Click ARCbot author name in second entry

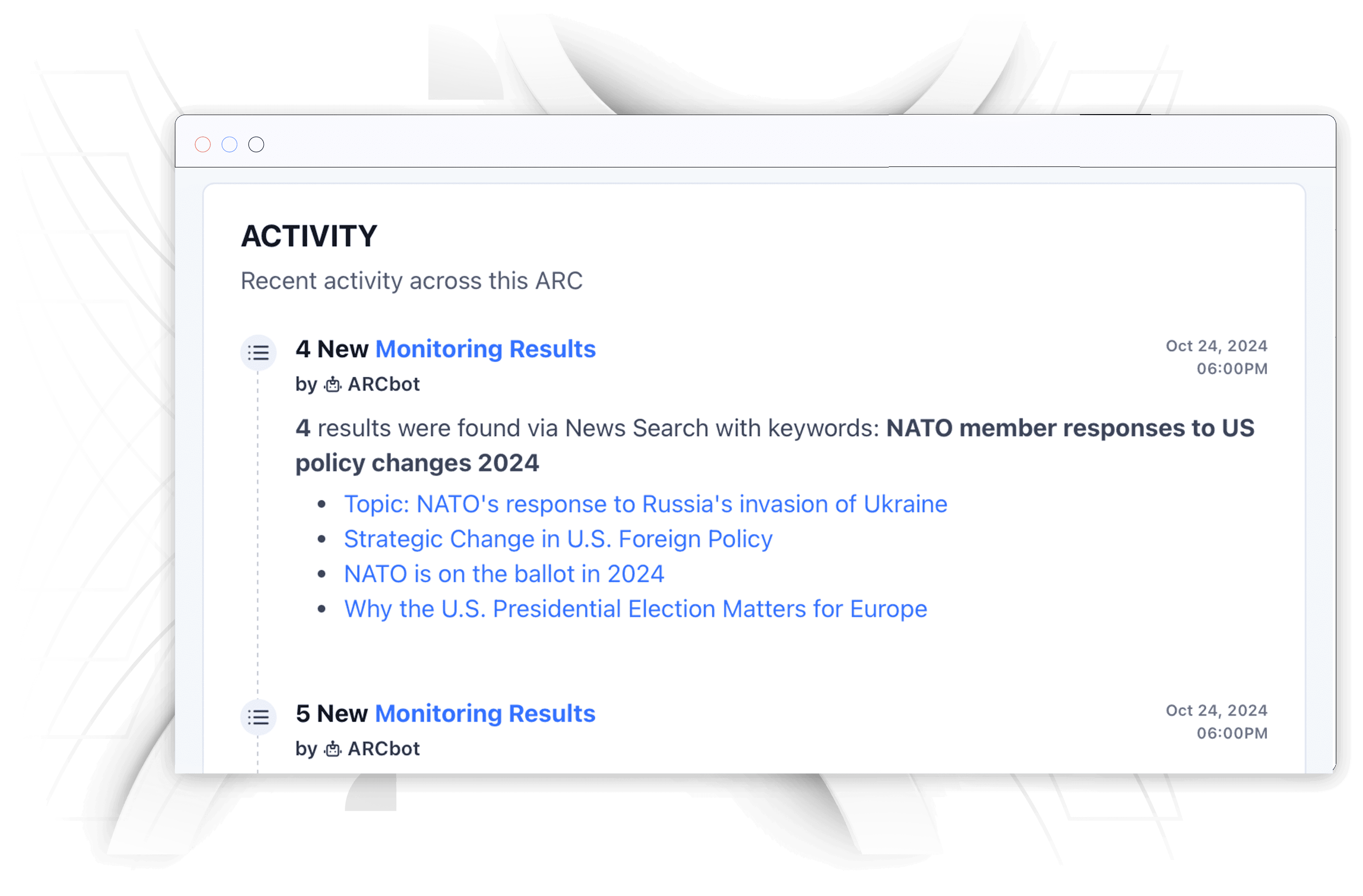[384, 749]
